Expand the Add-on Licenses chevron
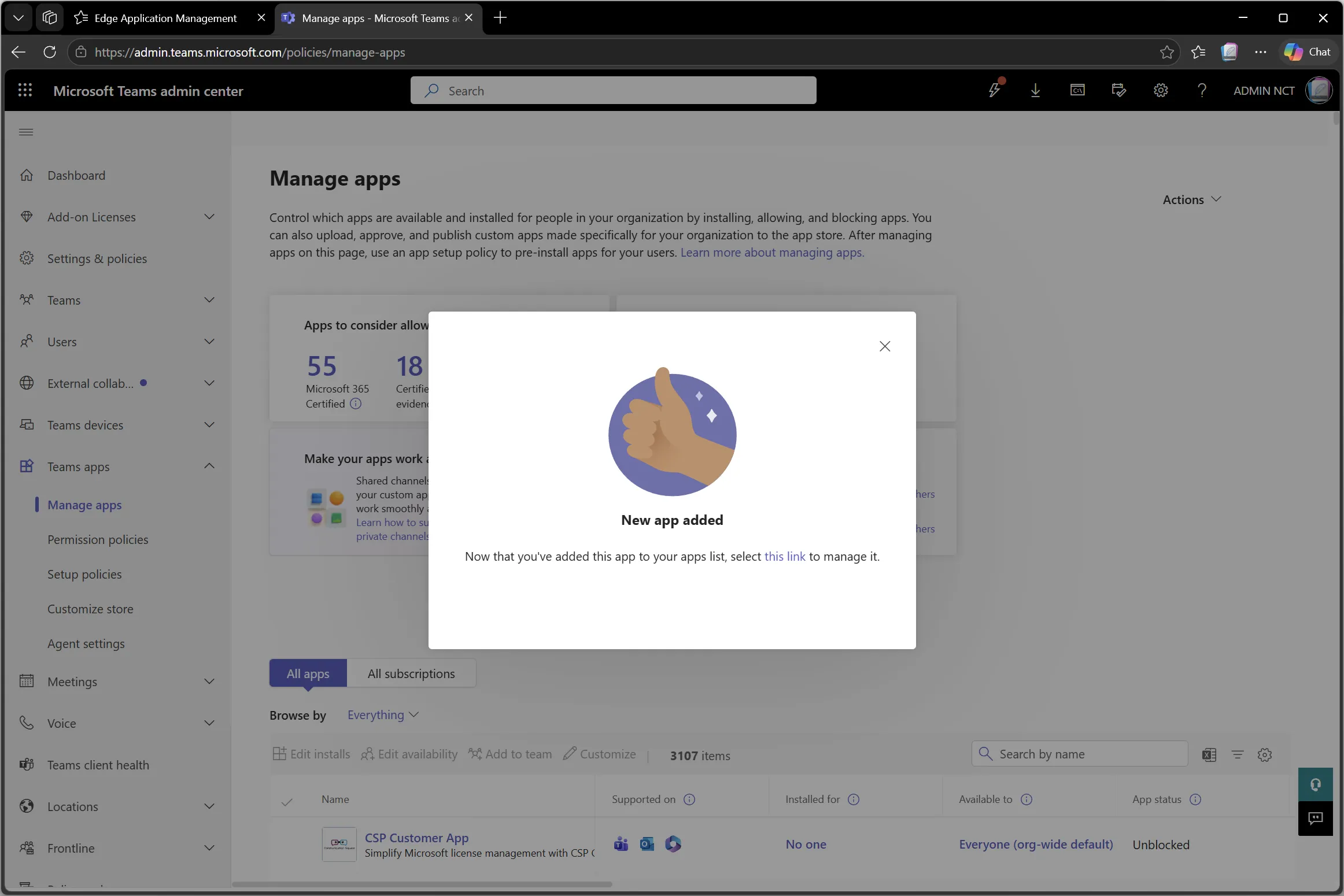This screenshot has height=896, width=1344. (209, 217)
